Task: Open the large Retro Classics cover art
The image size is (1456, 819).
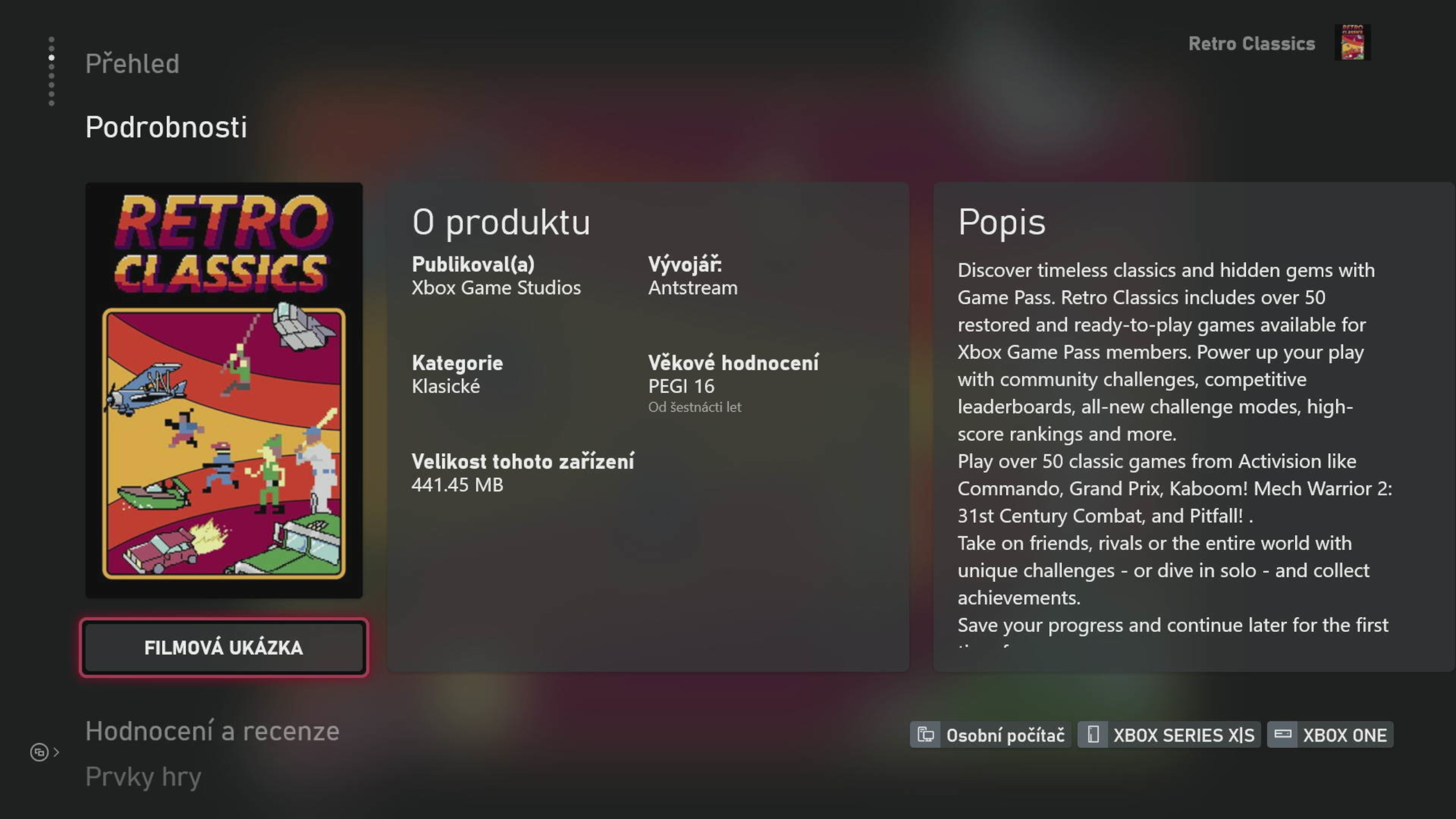Action: [224, 390]
